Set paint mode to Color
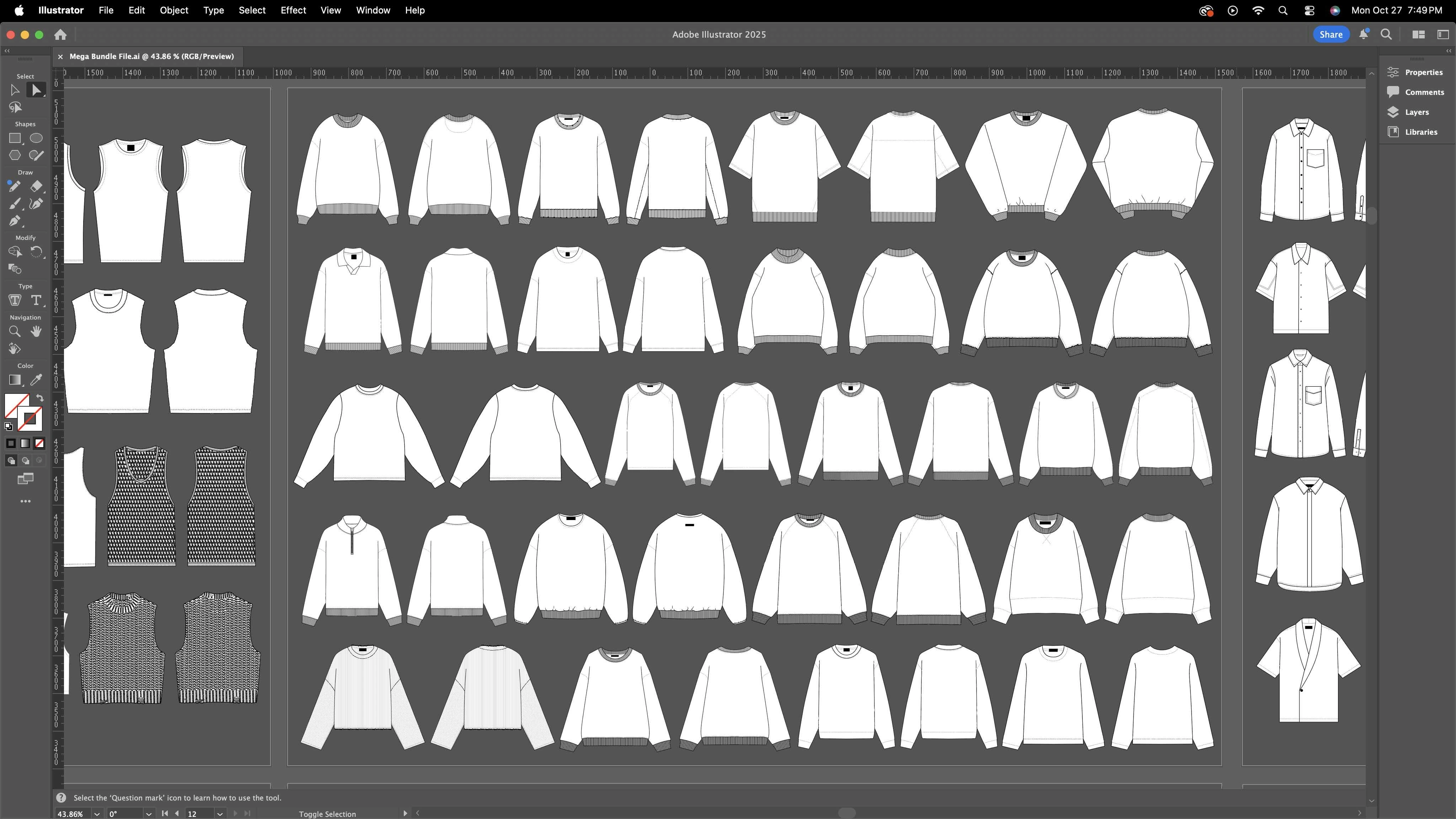1456x819 pixels. pyautogui.click(x=11, y=443)
